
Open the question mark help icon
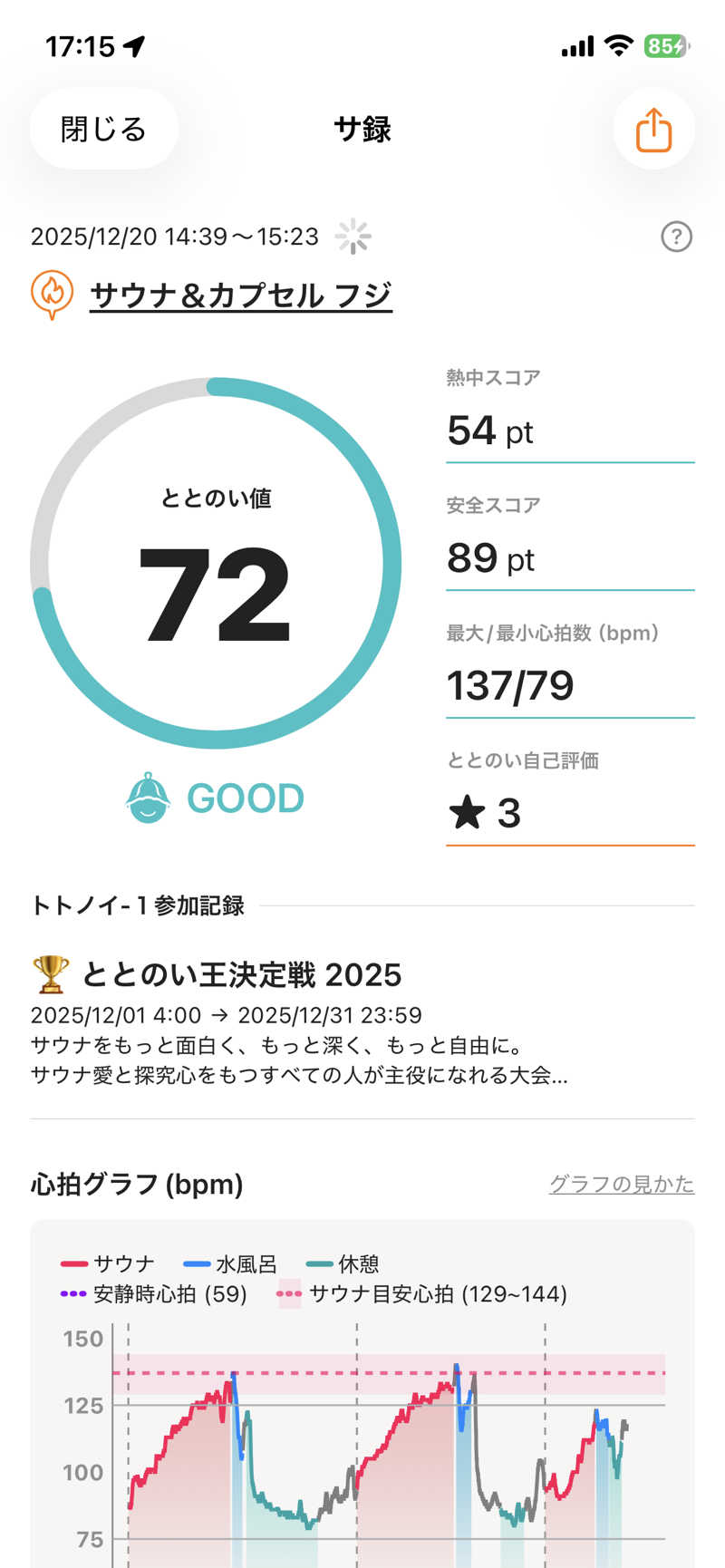pos(676,237)
